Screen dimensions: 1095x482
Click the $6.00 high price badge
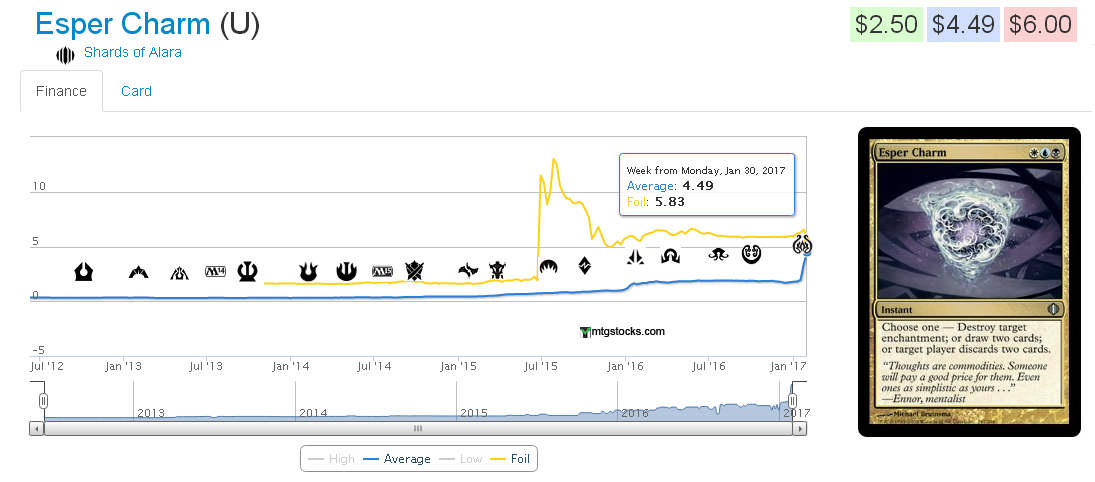pos(1040,24)
